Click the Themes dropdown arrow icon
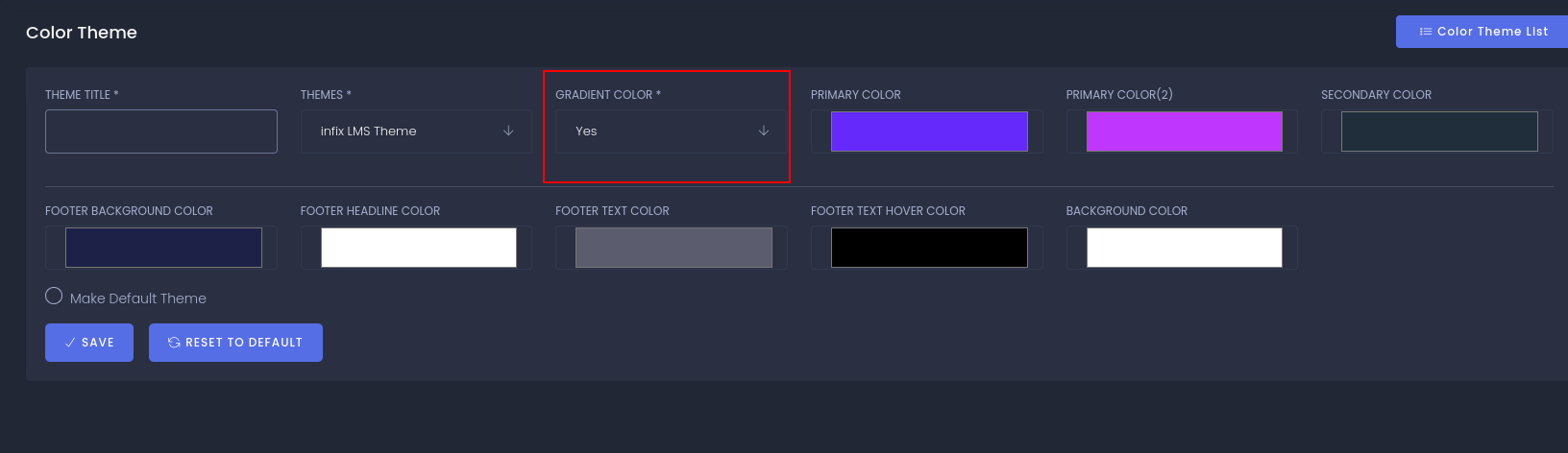 pyautogui.click(x=508, y=131)
